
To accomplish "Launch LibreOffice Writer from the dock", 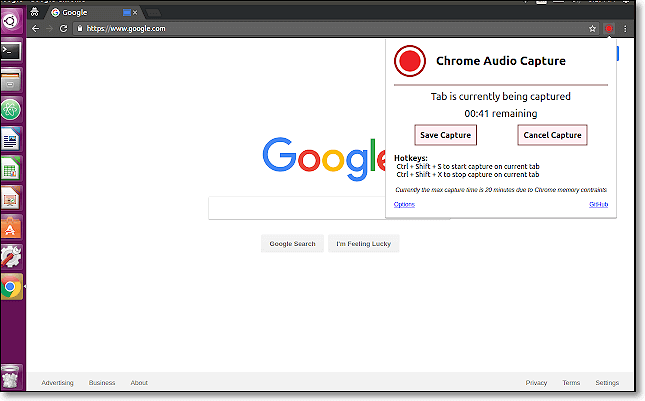I will point(11,138).
